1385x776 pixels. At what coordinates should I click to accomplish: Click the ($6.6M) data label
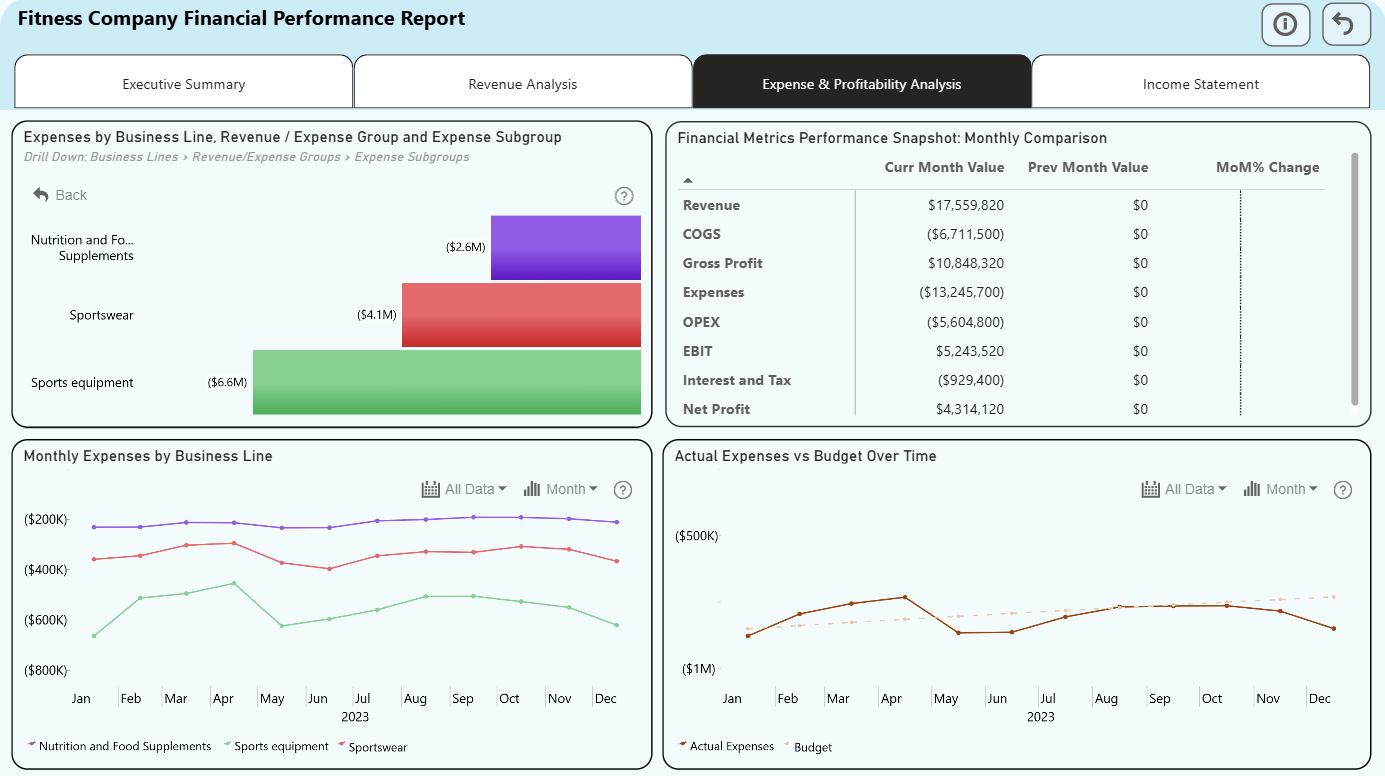point(228,382)
